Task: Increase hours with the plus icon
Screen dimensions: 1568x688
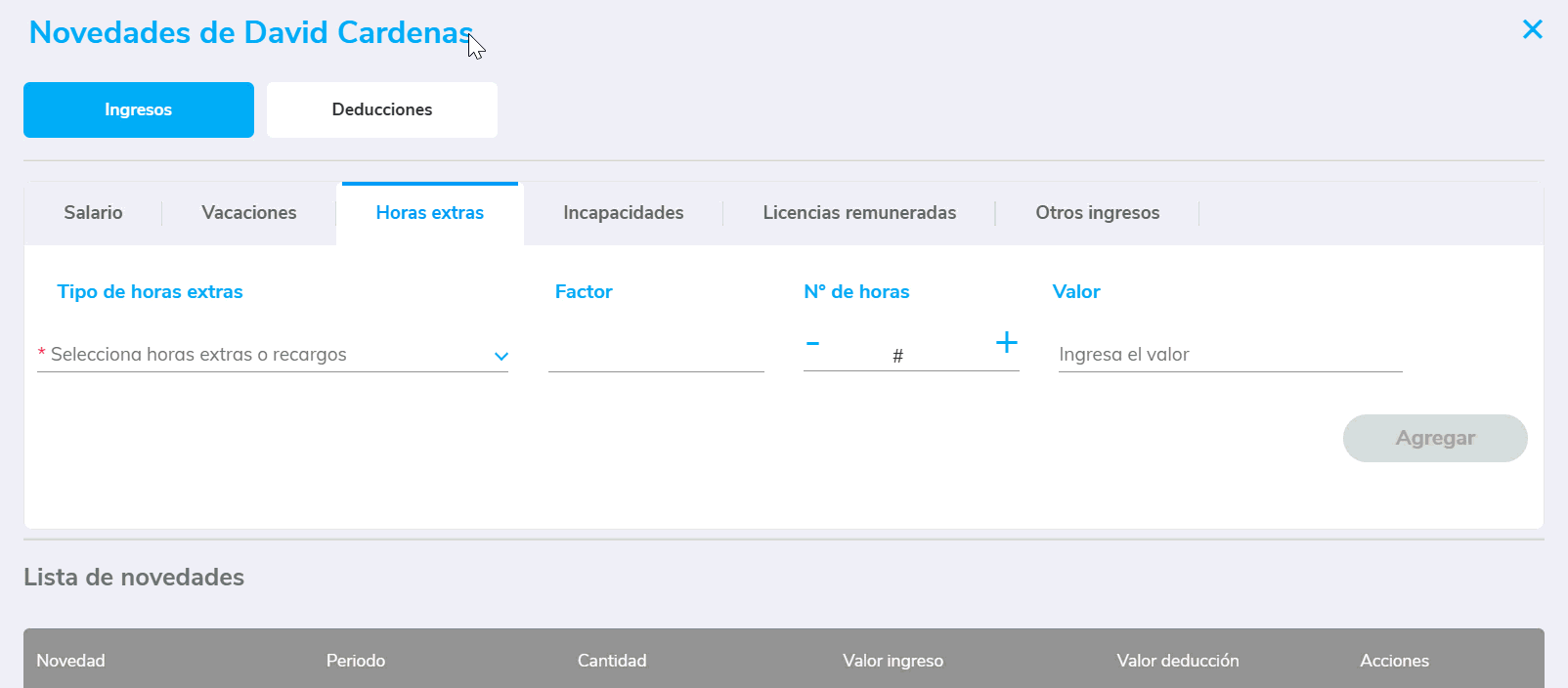Action: click(1006, 342)
